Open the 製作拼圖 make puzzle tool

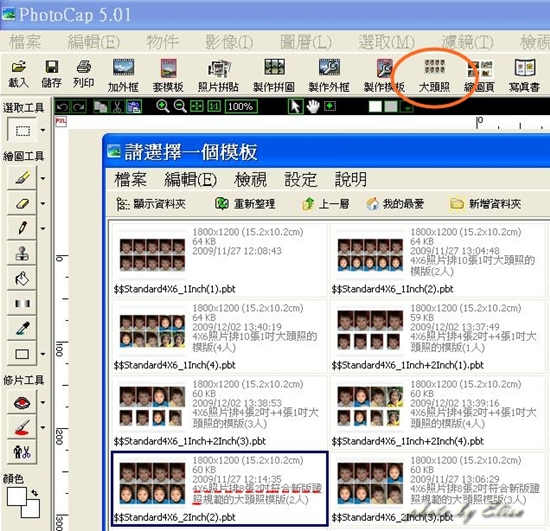coord(274,75)
